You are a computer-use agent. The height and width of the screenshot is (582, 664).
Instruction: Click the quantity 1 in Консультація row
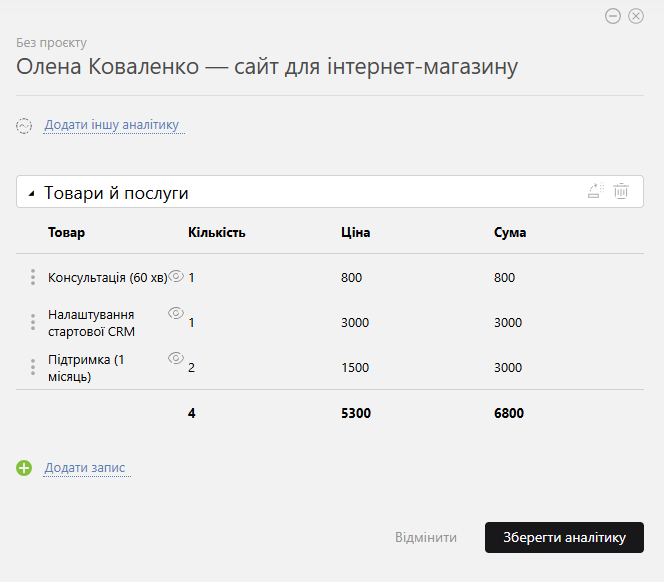pos(191,277)
